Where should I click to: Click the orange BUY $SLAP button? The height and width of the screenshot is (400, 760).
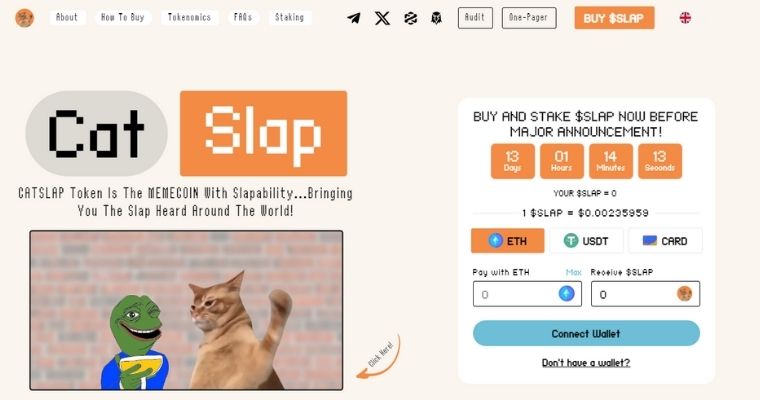[x=614, y=18]
